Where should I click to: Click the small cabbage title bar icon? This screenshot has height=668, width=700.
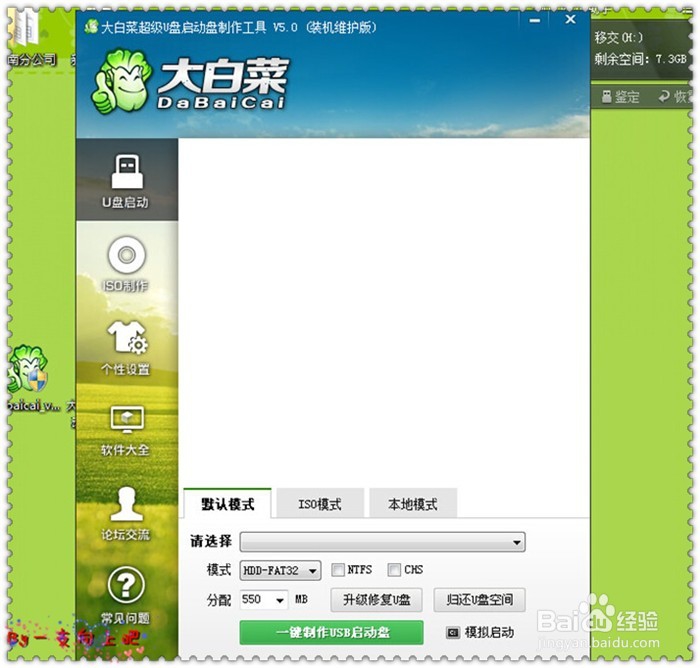[92, 27]
